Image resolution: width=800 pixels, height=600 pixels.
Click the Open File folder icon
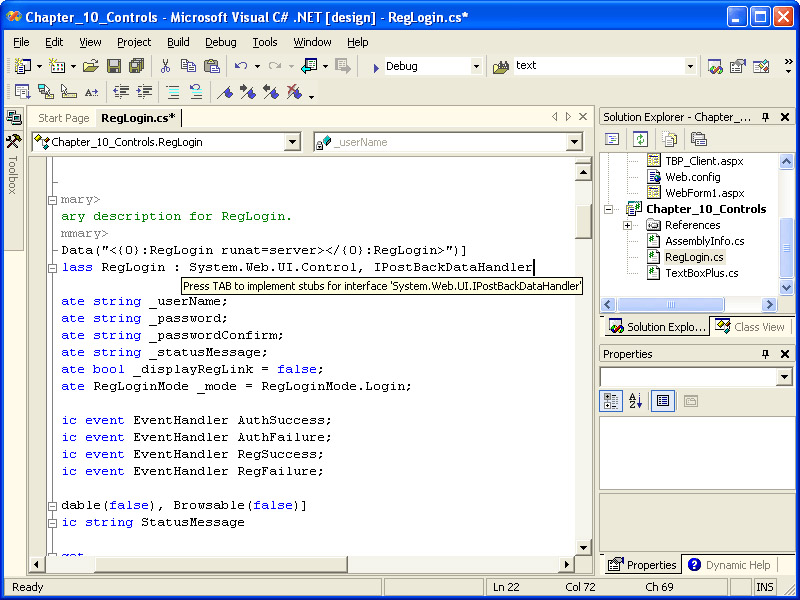point(90,66)
